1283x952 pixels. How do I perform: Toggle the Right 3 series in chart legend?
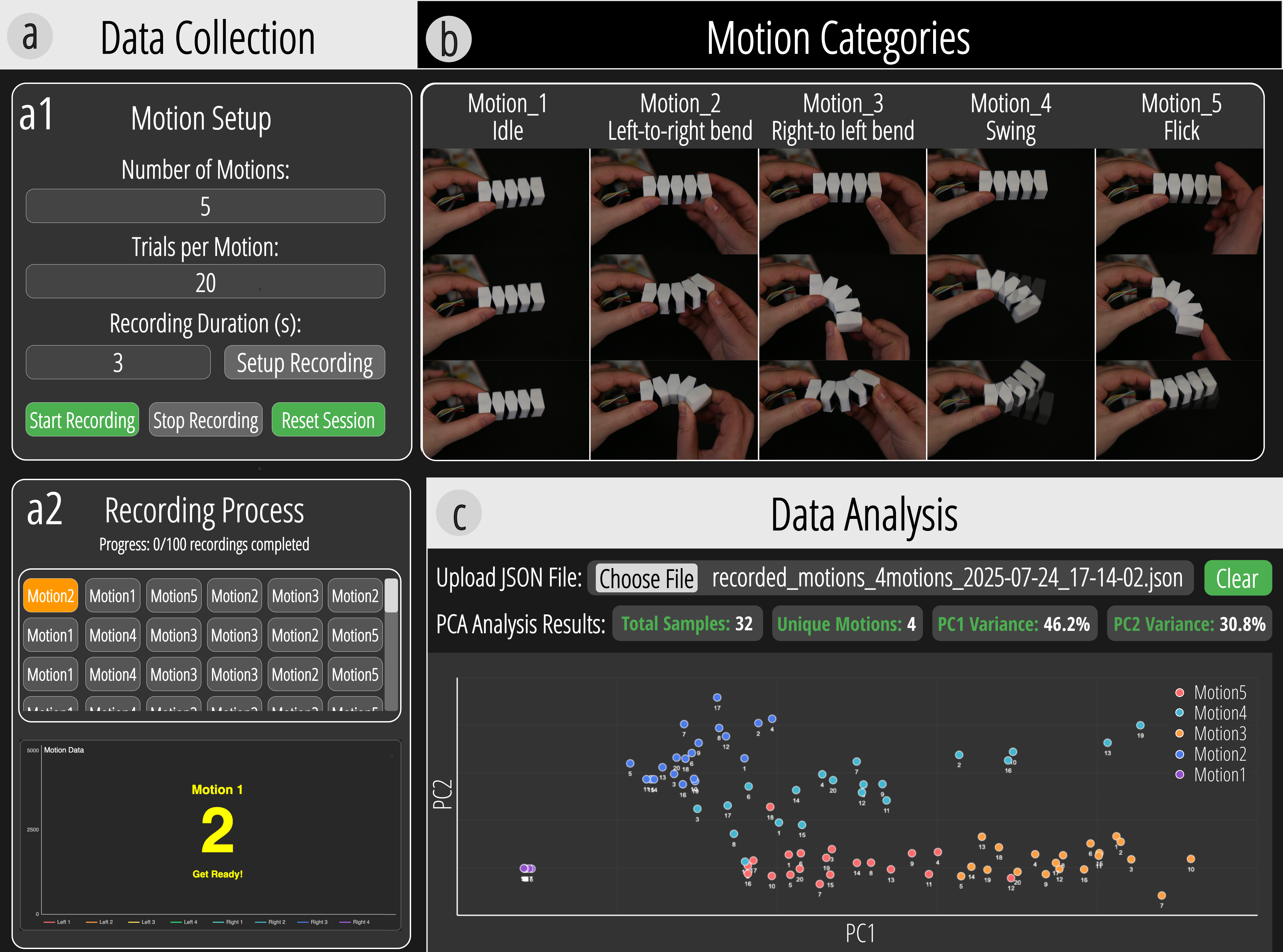point(312,922)
